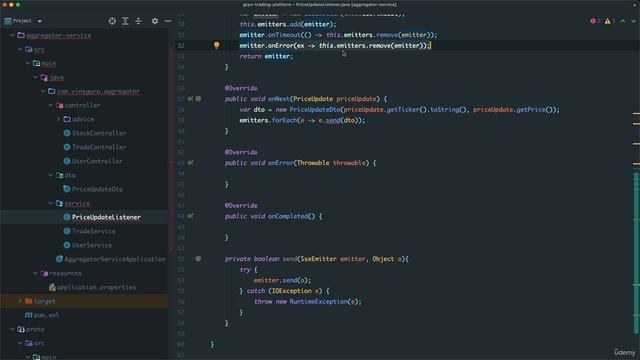Click the Expand All icon in Project toolbar
Image resolution: width=640 pixels, height=360 pixels.
[125, 21]
